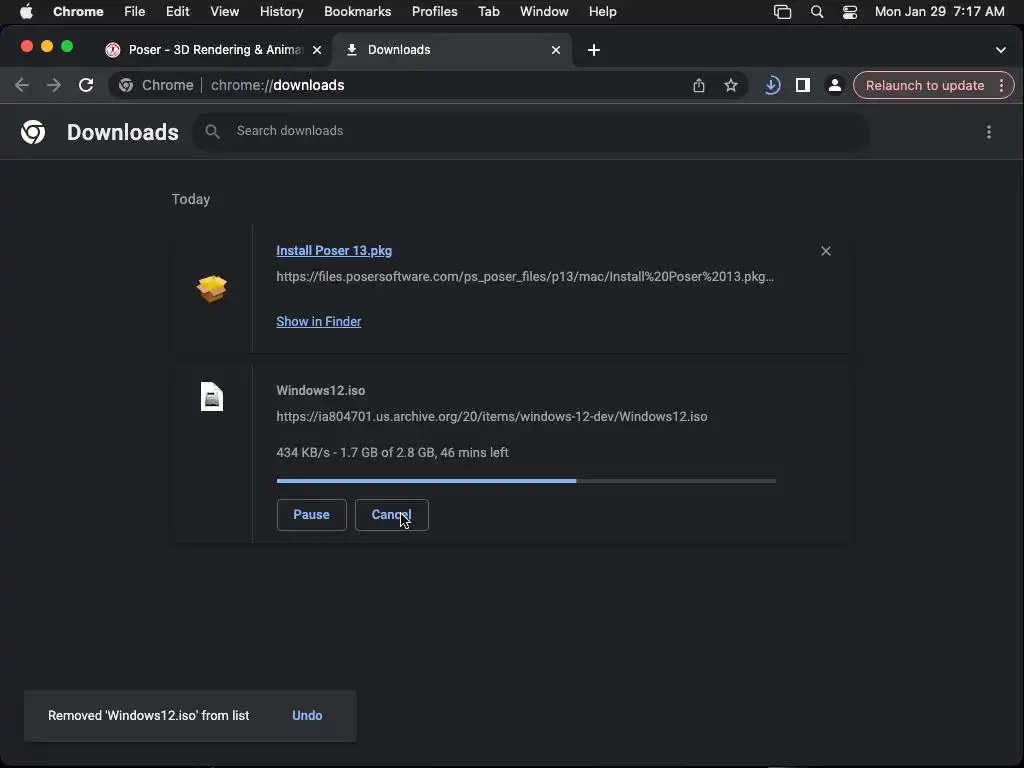
Task: Open the Chrome app menu
Action: click(x=78, y=12)
